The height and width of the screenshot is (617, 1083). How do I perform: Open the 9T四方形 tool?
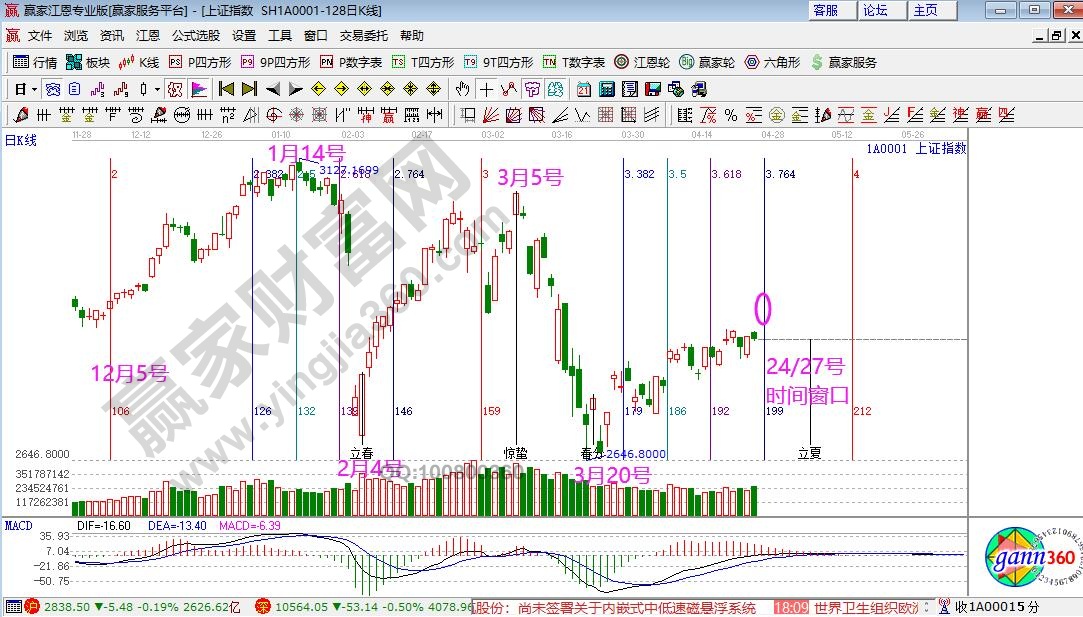point(498,62)
